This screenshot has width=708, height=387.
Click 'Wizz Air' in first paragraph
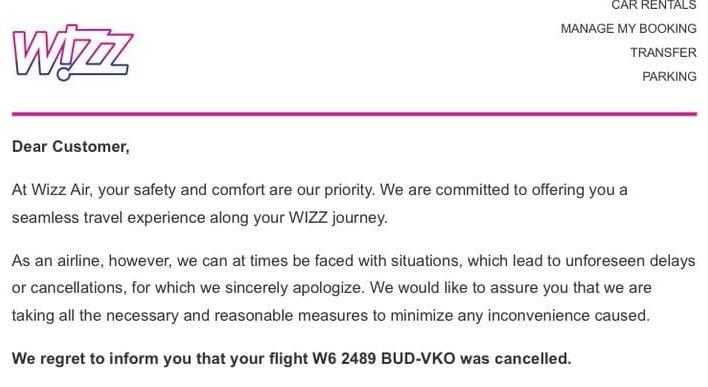coord(61,190)
